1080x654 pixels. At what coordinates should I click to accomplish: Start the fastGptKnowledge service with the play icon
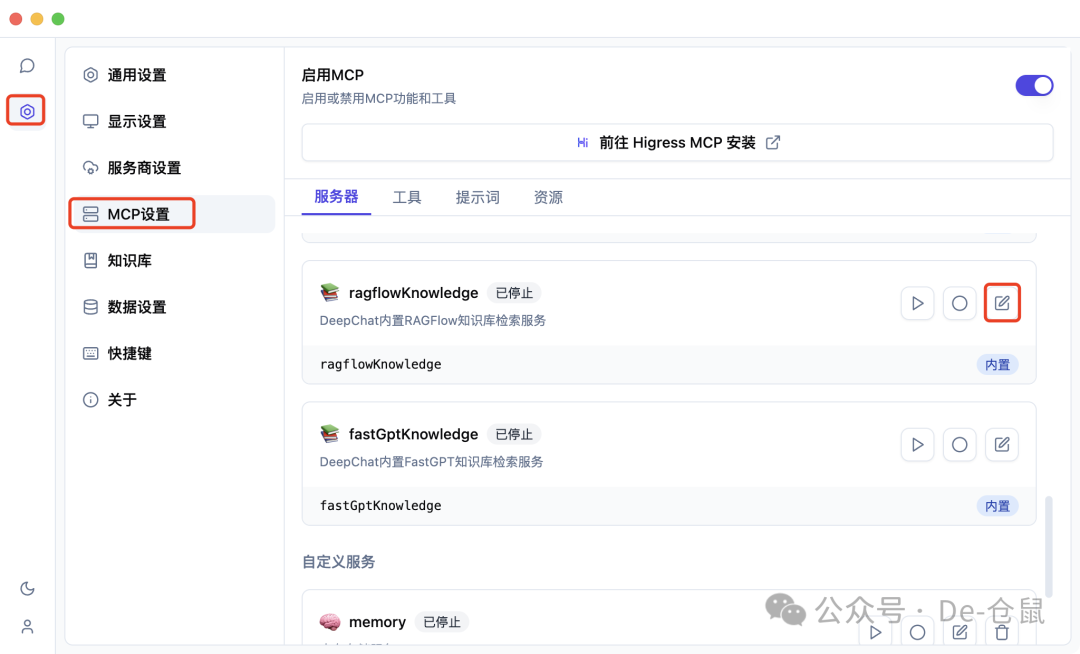tap(917, 444)
